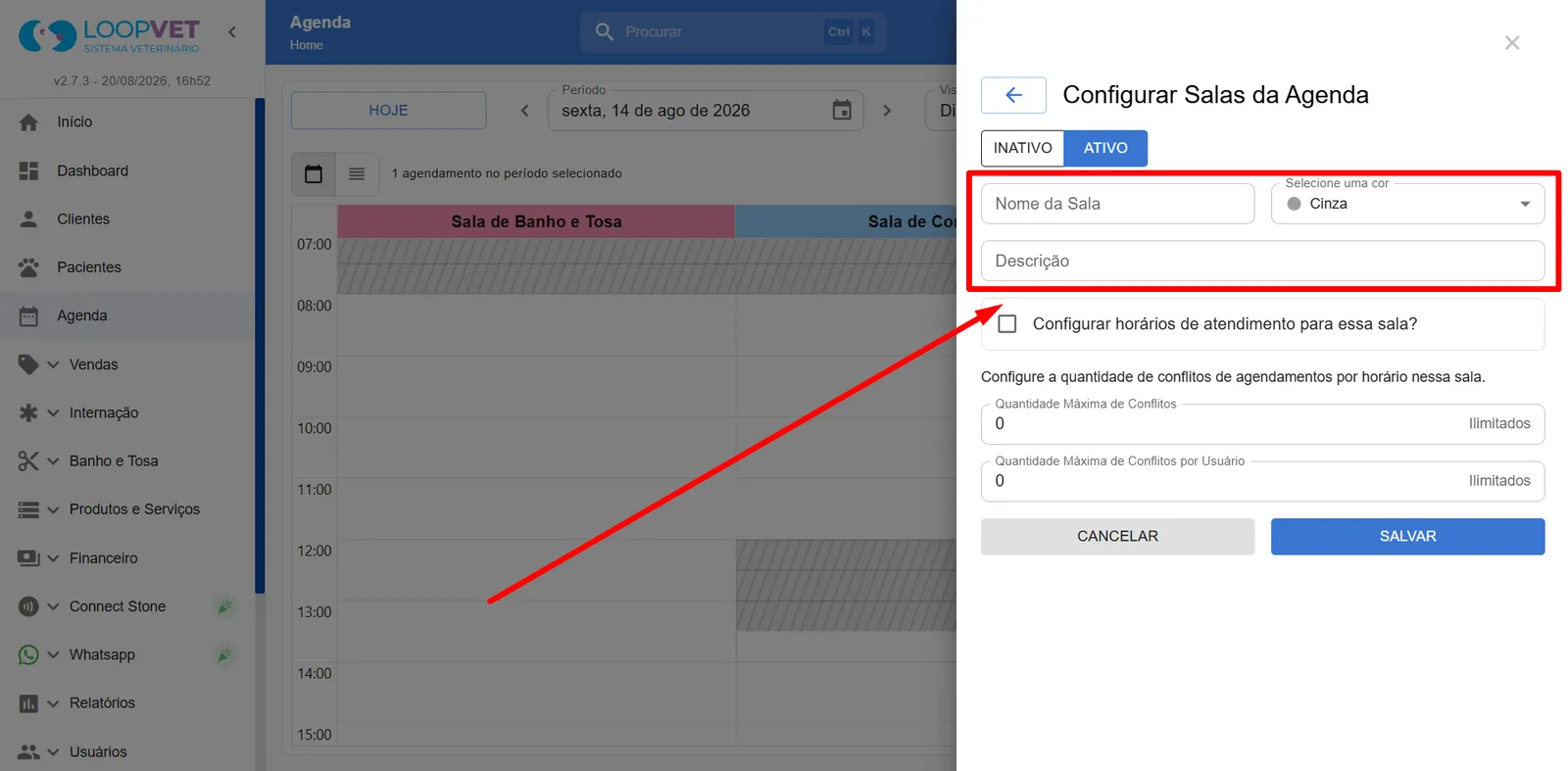
Task: Focus the Nome da Sala field
Action: pos(1117,204)
